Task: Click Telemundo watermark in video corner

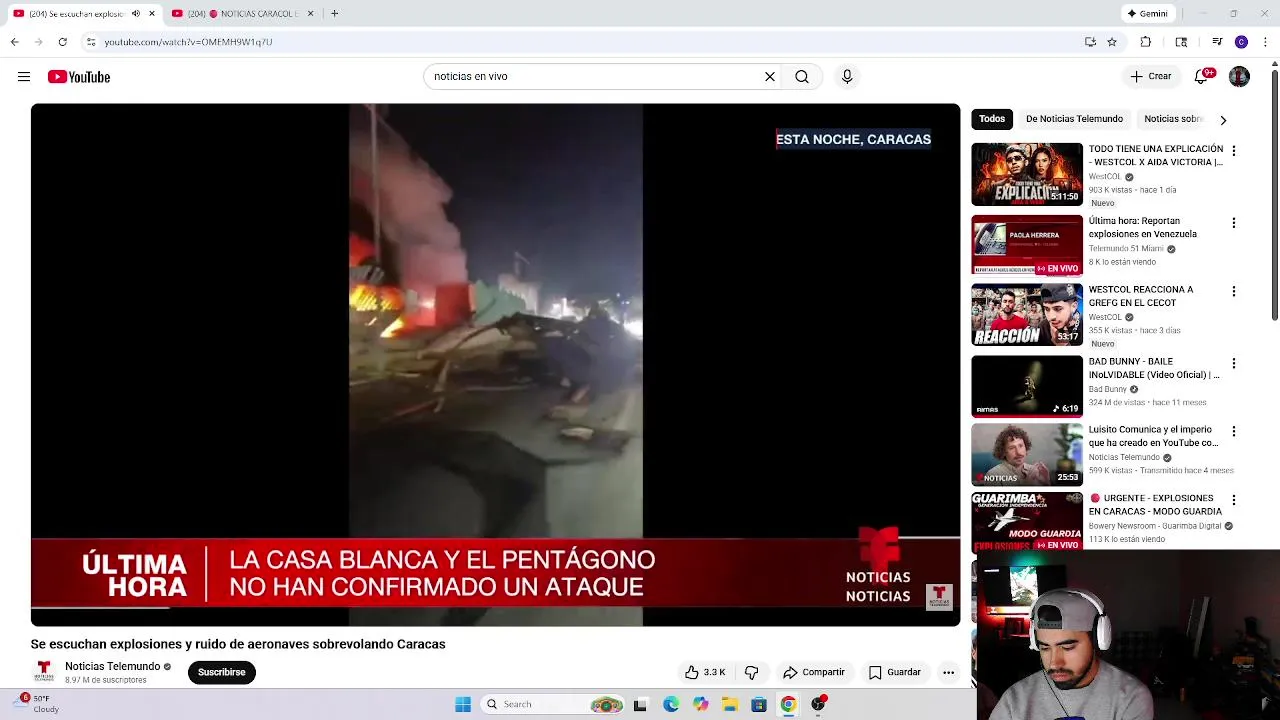Action: (938, 596)
